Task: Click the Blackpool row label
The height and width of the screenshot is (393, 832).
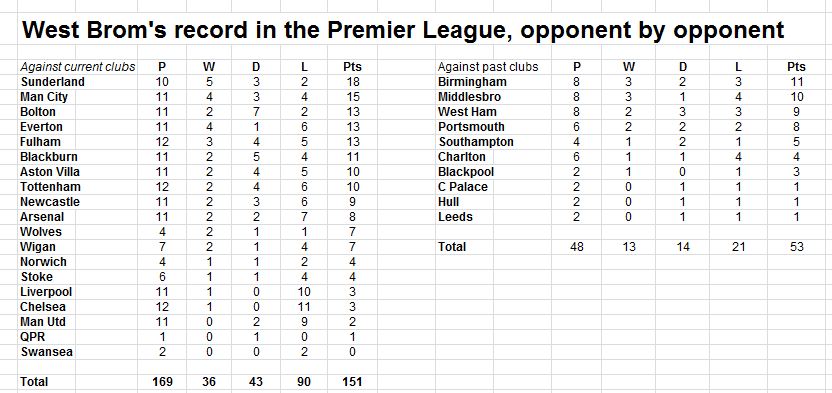Action: tap(466, 172)
